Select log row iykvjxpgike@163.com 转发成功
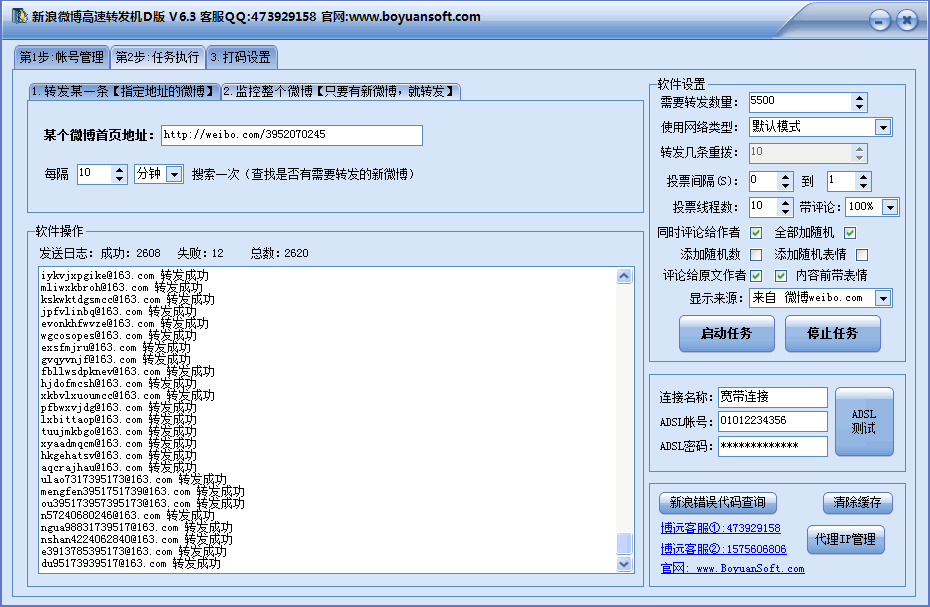This screenshot has height=607, width=930. [x=125, y=275]
